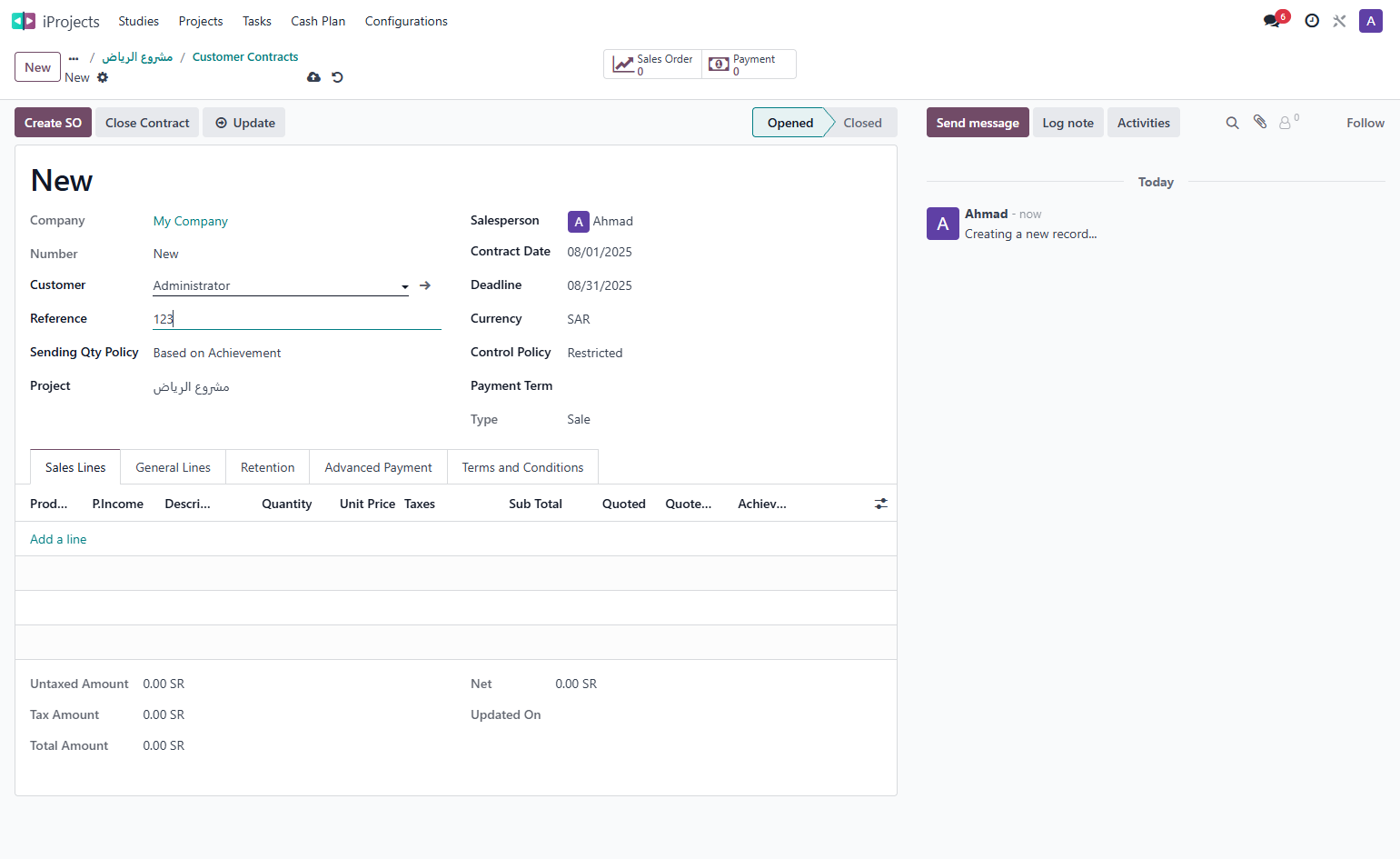Click the Log note button
This screenshot has height=859, width=1400.
click(1068, 123)
